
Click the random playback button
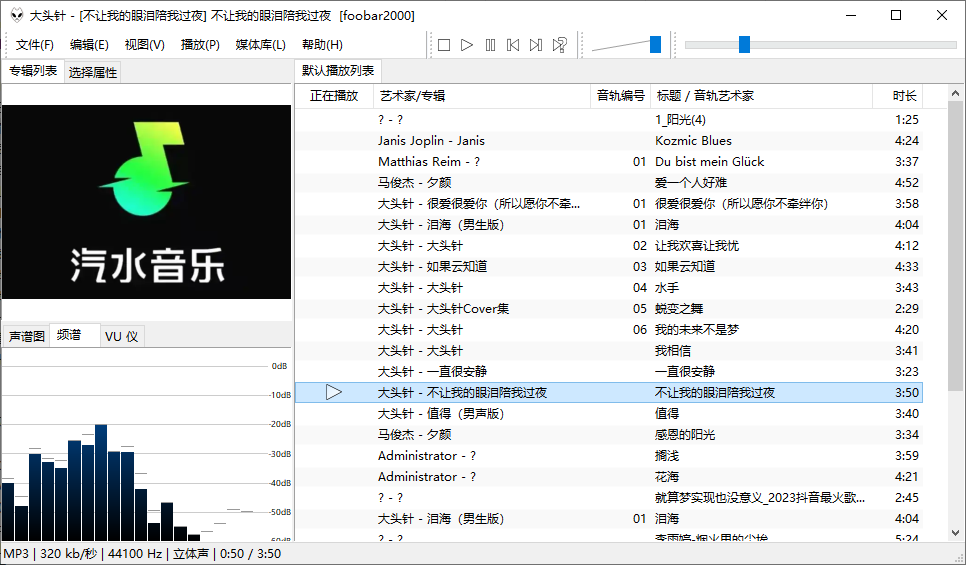pos(560,45)
